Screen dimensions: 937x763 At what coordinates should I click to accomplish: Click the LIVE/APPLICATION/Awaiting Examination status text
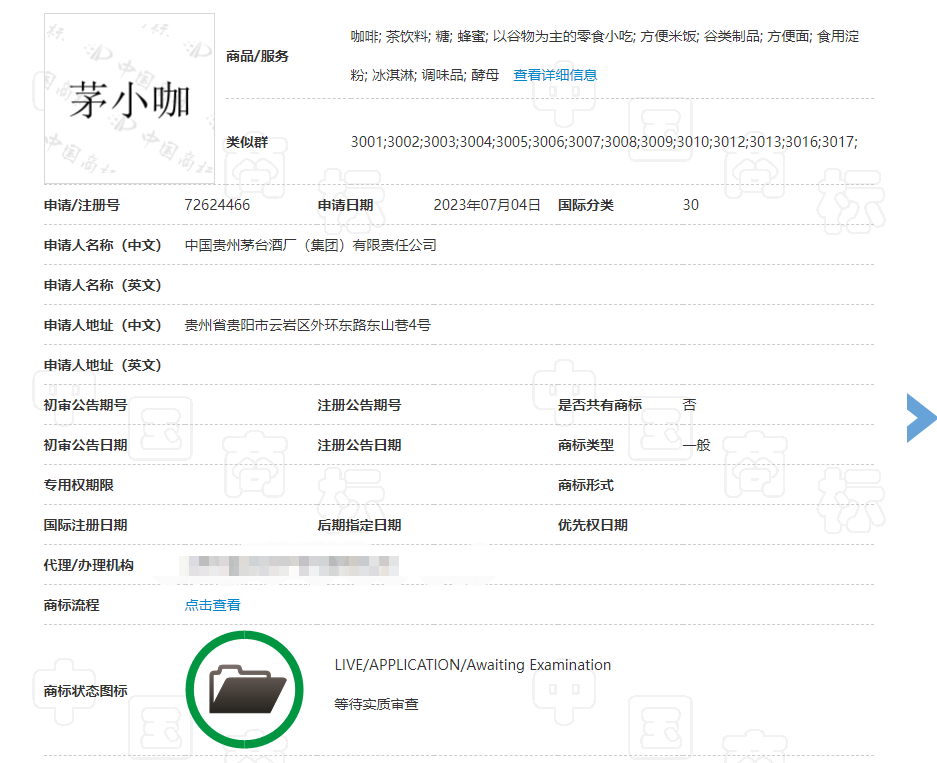[473, 665]
